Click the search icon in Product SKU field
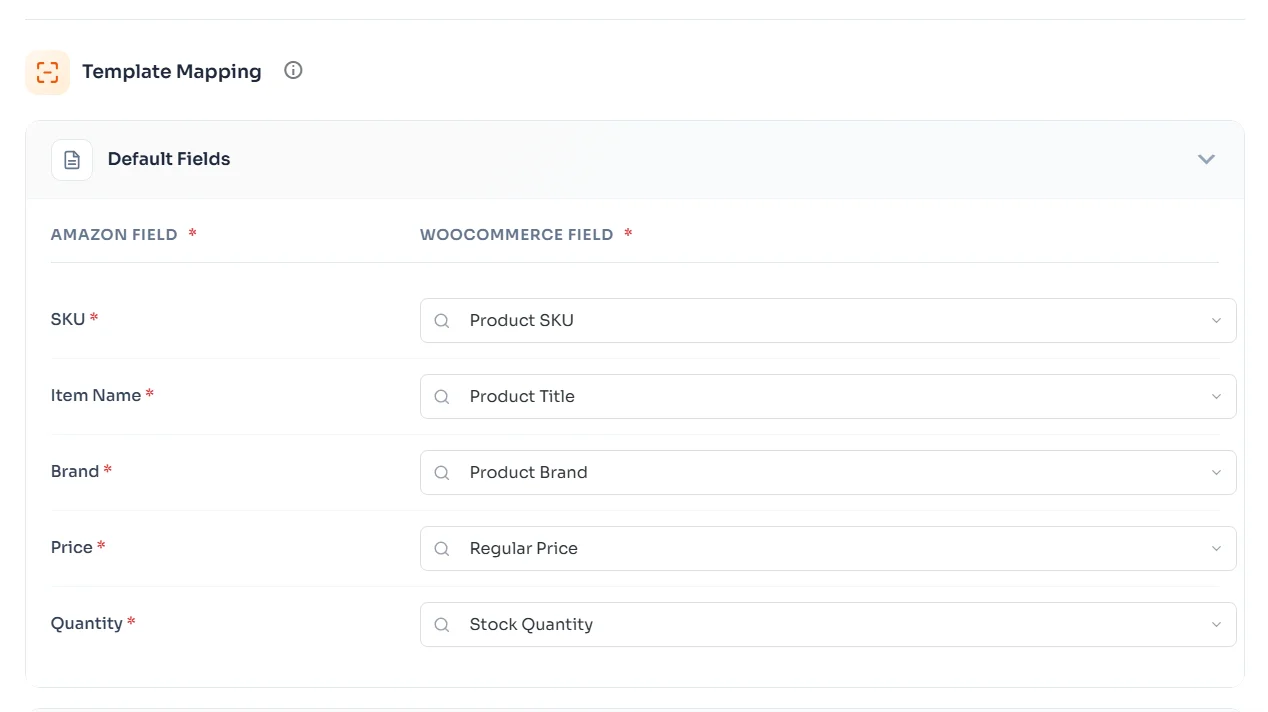 point(441,320)
